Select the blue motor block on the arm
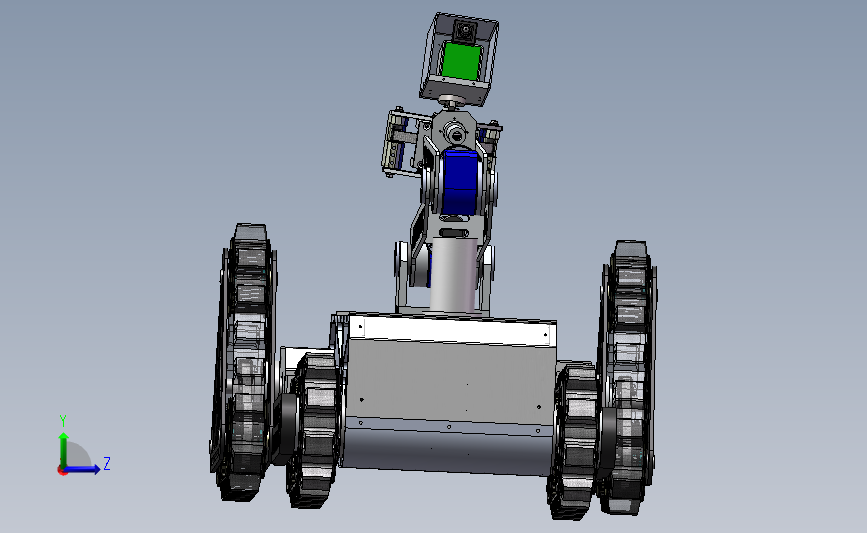 461,182
